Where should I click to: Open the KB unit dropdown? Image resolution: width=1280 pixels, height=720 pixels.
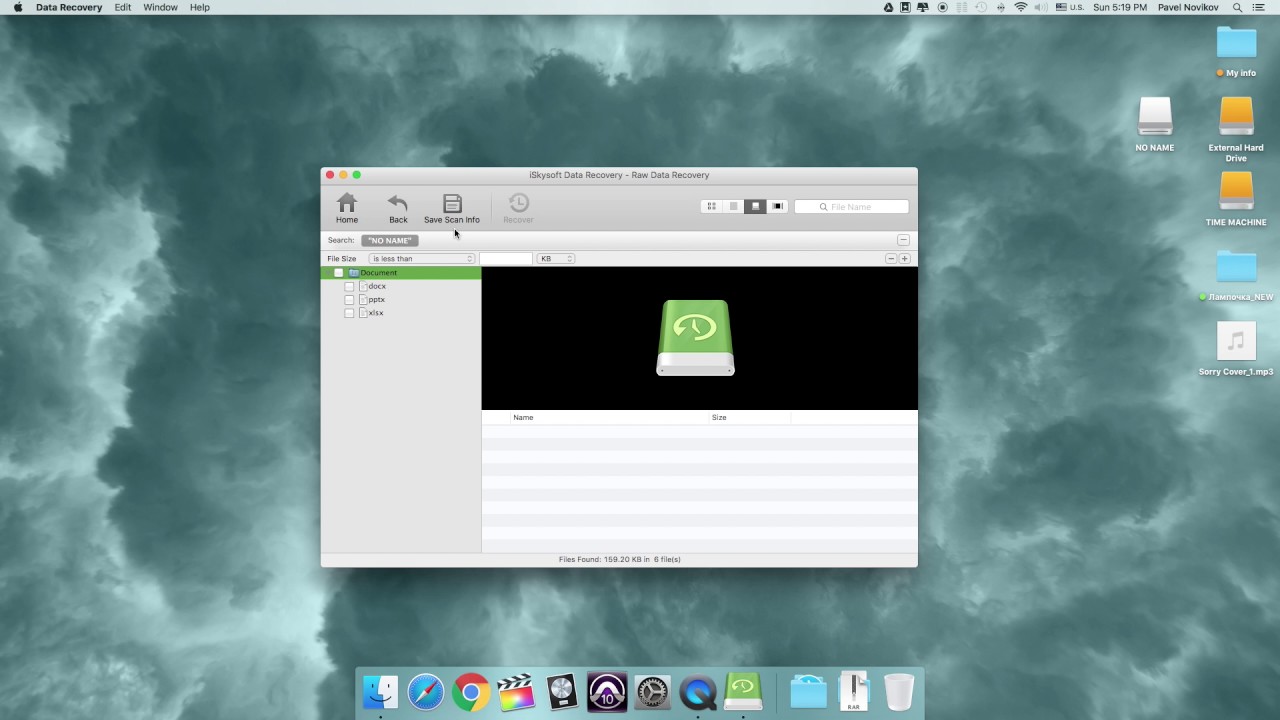tap(556, 258)
